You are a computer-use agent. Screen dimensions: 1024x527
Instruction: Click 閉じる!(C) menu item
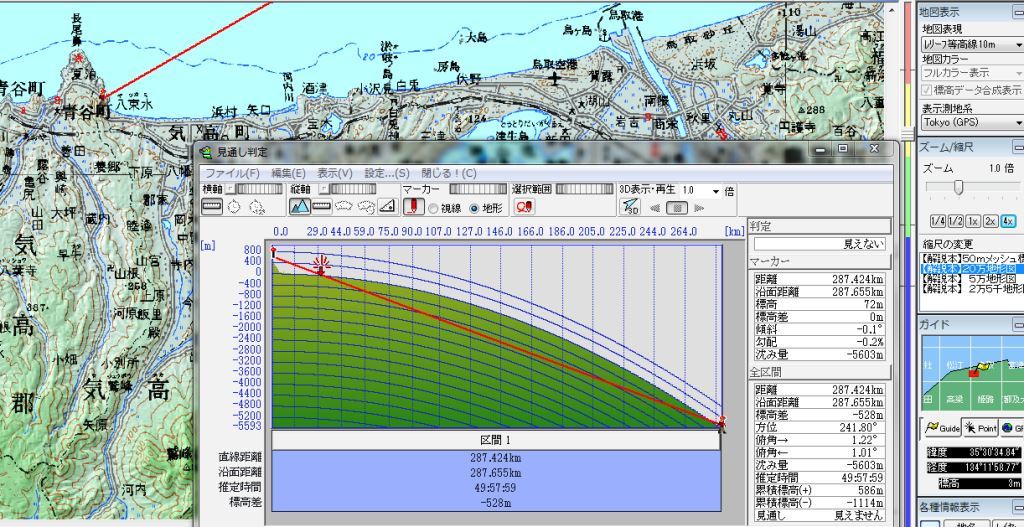449,173
